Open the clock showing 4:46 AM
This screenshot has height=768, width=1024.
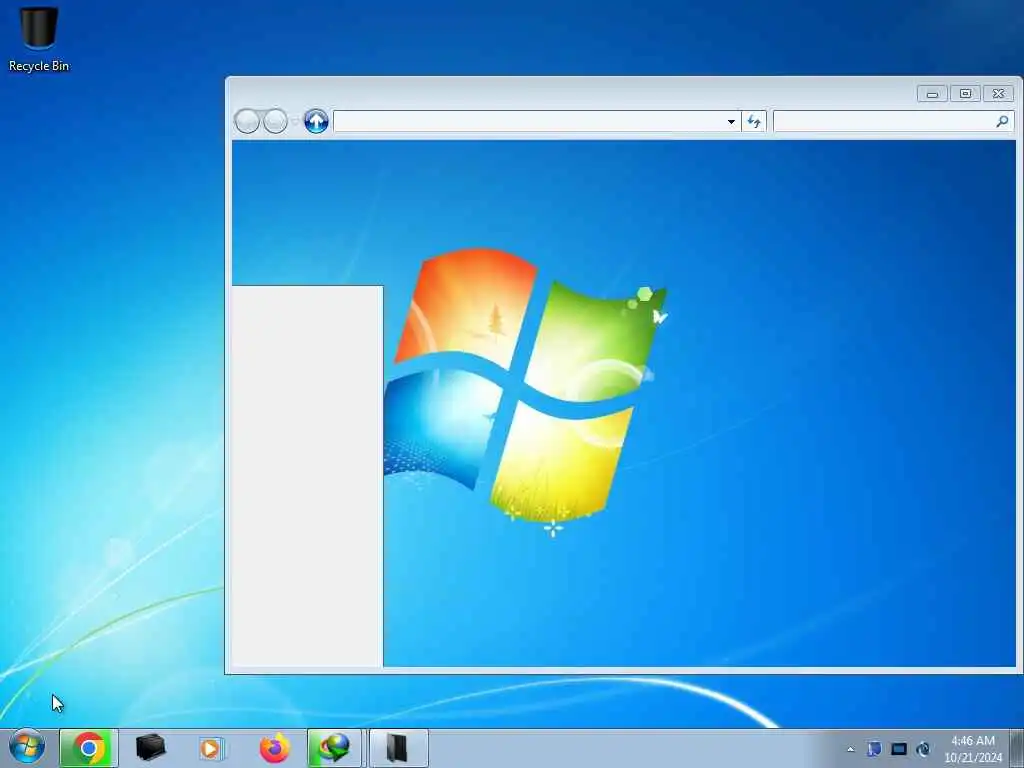973,749
